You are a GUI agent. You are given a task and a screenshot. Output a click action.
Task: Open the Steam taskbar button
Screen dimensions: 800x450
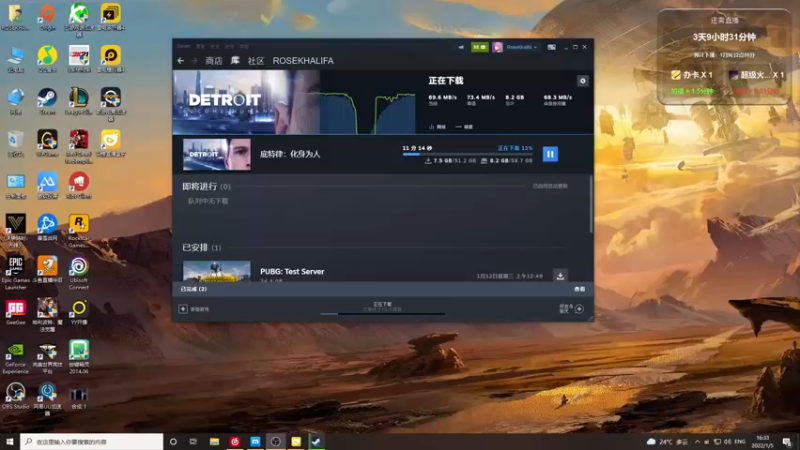(316, 442)
